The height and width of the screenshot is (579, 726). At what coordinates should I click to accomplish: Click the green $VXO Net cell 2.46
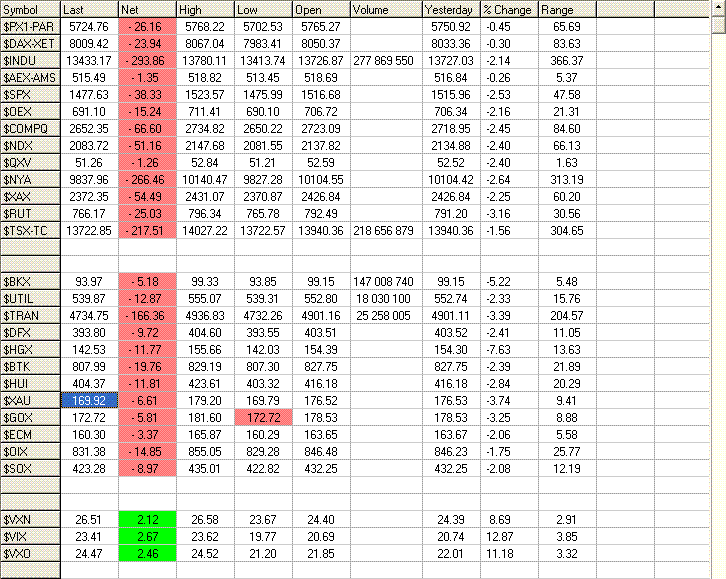pyautogui.click(x=146, y=553)
